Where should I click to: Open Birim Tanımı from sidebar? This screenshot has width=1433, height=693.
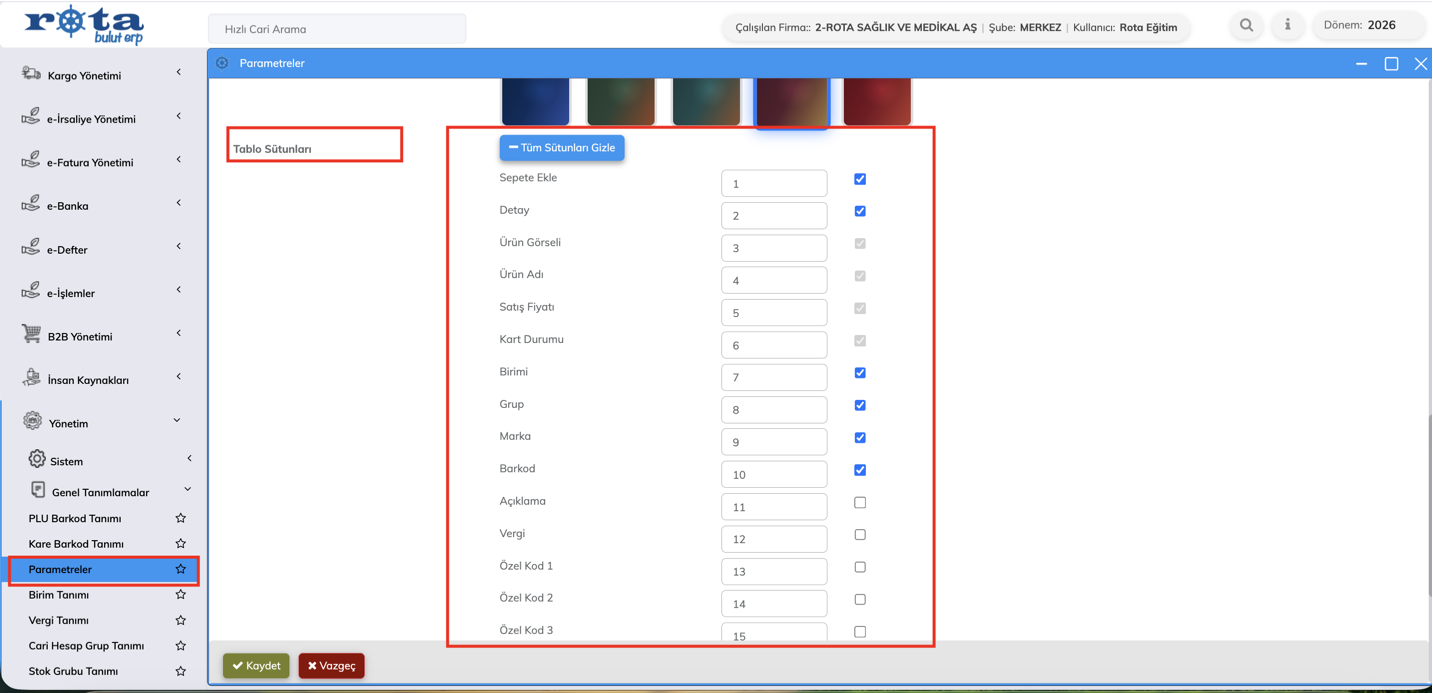pos(59,595)
